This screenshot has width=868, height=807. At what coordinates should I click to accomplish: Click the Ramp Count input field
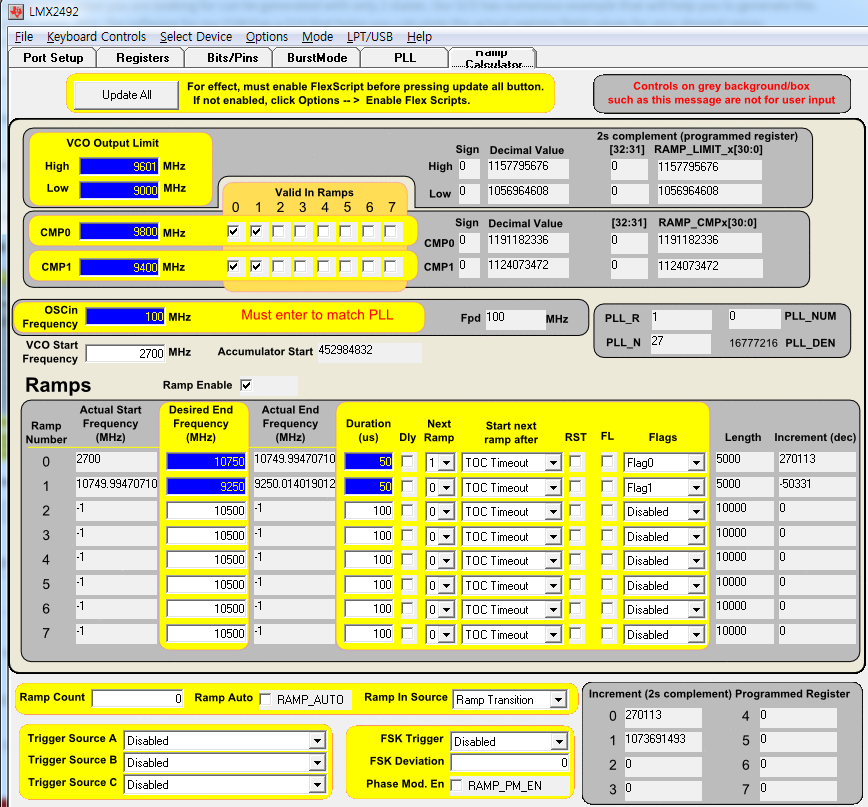137,699
